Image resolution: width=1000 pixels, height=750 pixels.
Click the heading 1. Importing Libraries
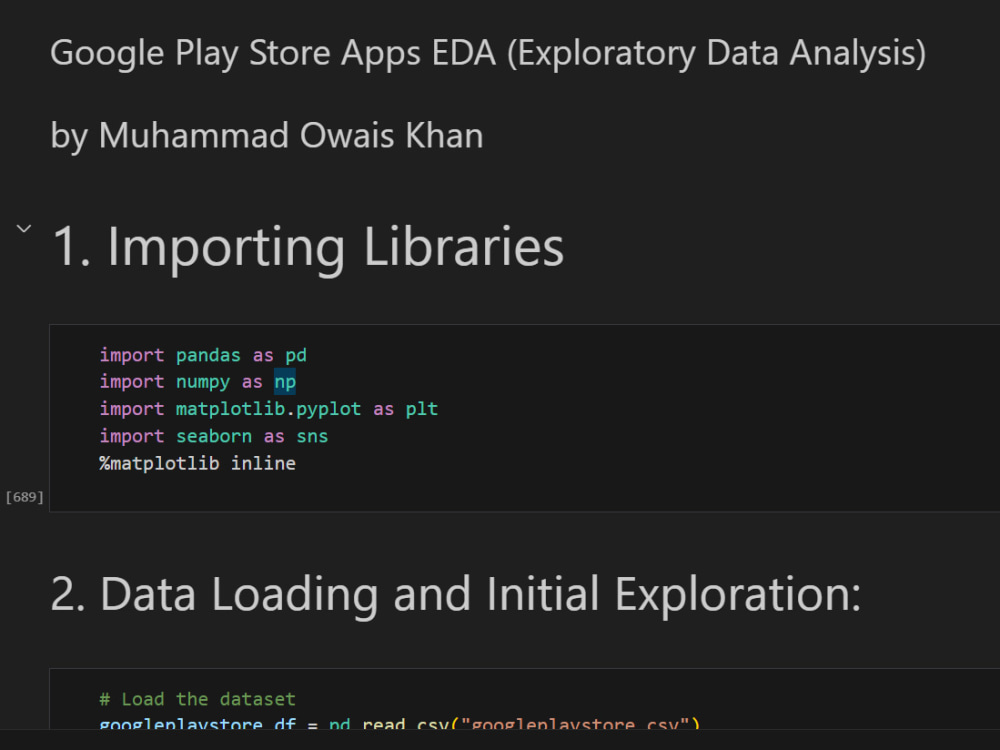(x=308, y=247)
